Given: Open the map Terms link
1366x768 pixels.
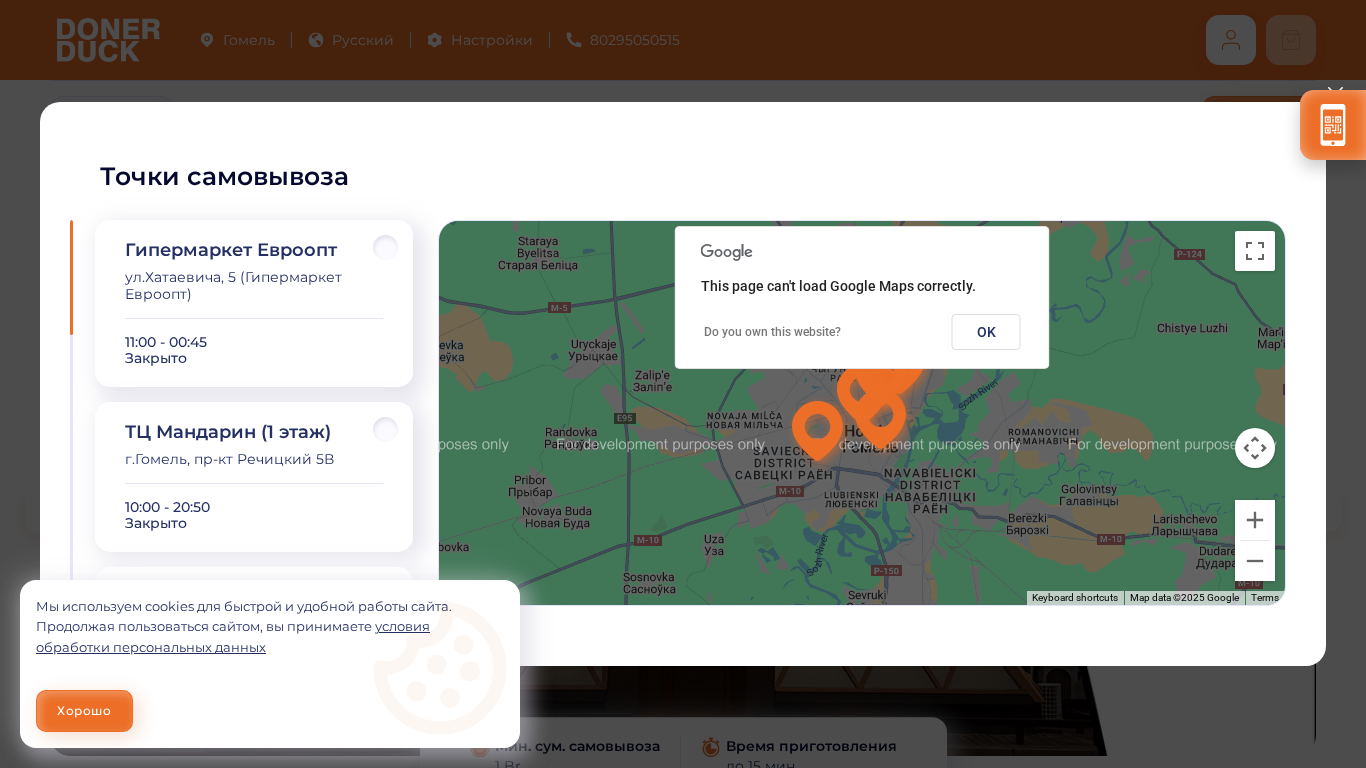Looking at the screenshot, I should tap(1265, 598).
